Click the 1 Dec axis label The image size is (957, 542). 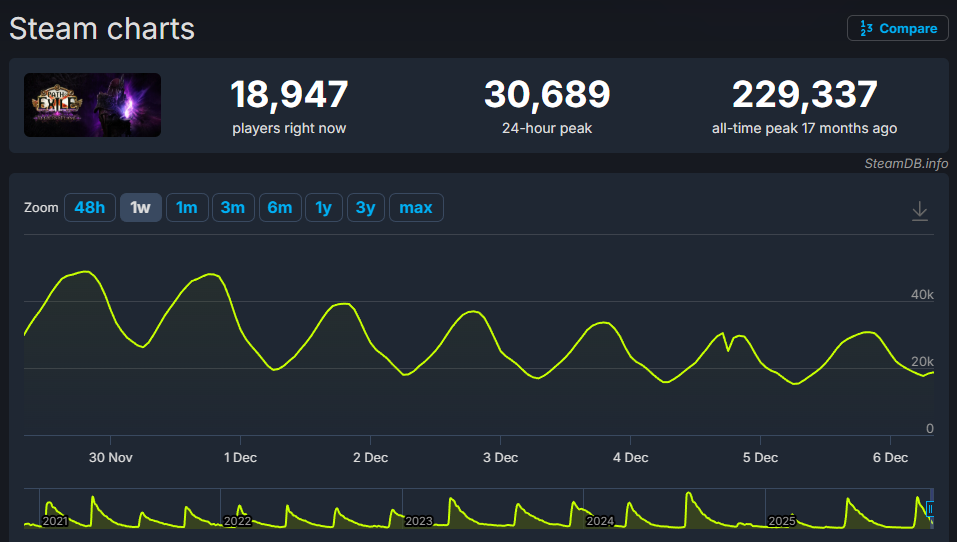click(x=240, y=458)
